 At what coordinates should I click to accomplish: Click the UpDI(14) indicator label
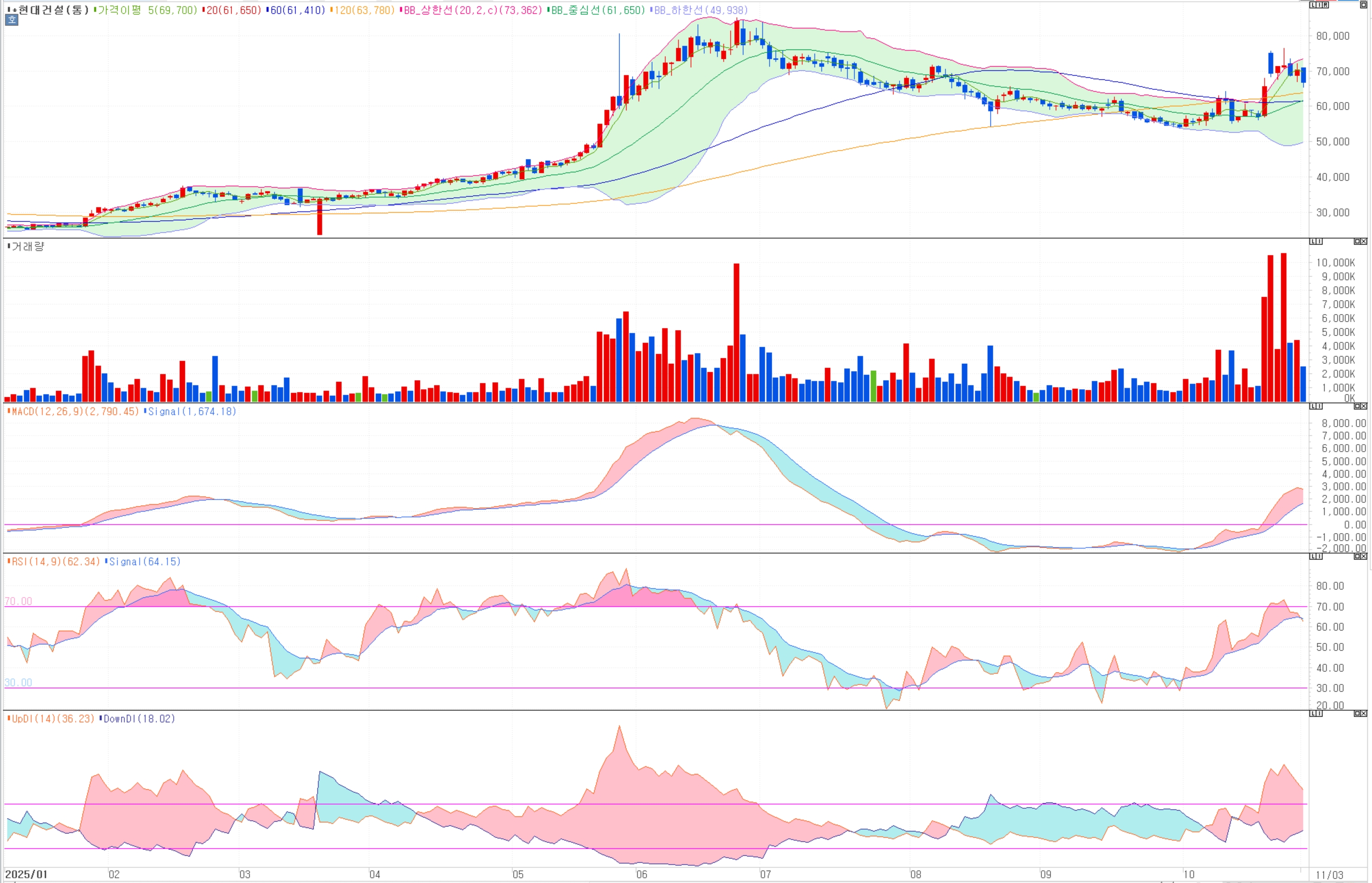pos(53,718)
